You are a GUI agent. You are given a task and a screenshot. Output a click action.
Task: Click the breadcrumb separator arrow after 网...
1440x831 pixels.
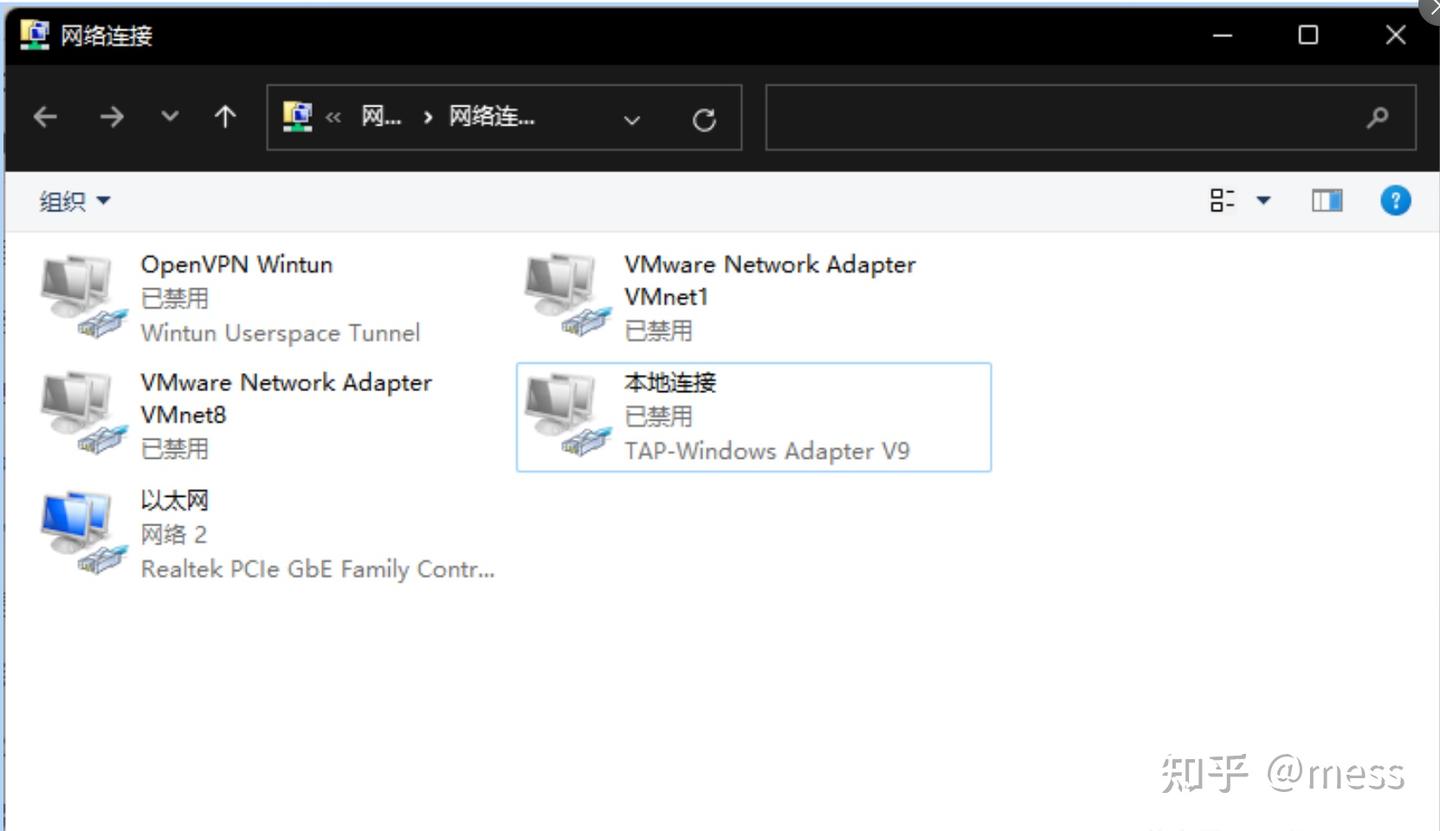click(x=428, y=118)
